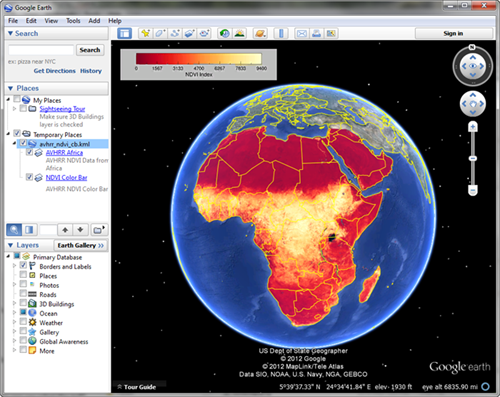Uncheck the Temporary Places checkbox

point(17,133)
